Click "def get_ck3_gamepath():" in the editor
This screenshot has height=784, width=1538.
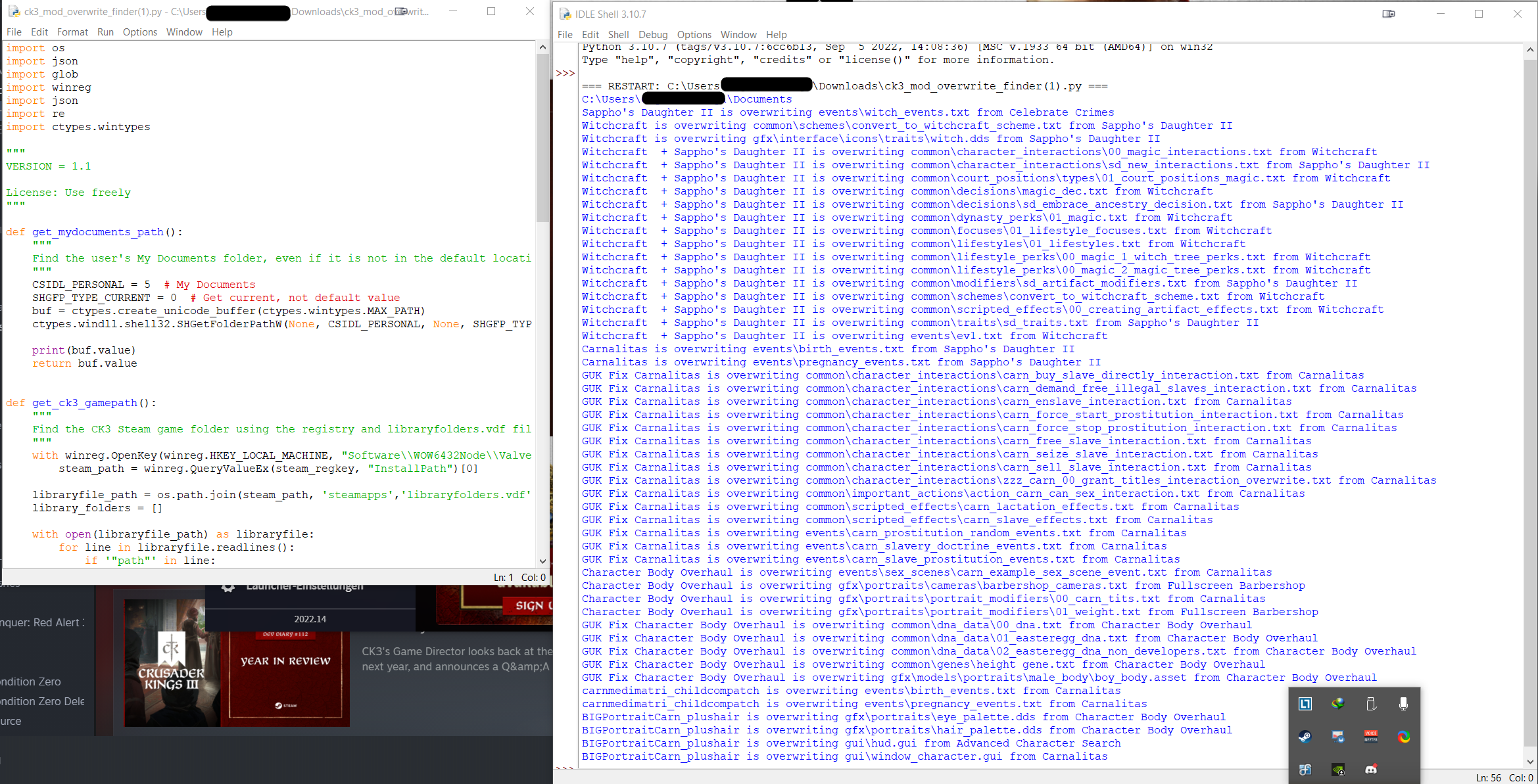point(82,403)
